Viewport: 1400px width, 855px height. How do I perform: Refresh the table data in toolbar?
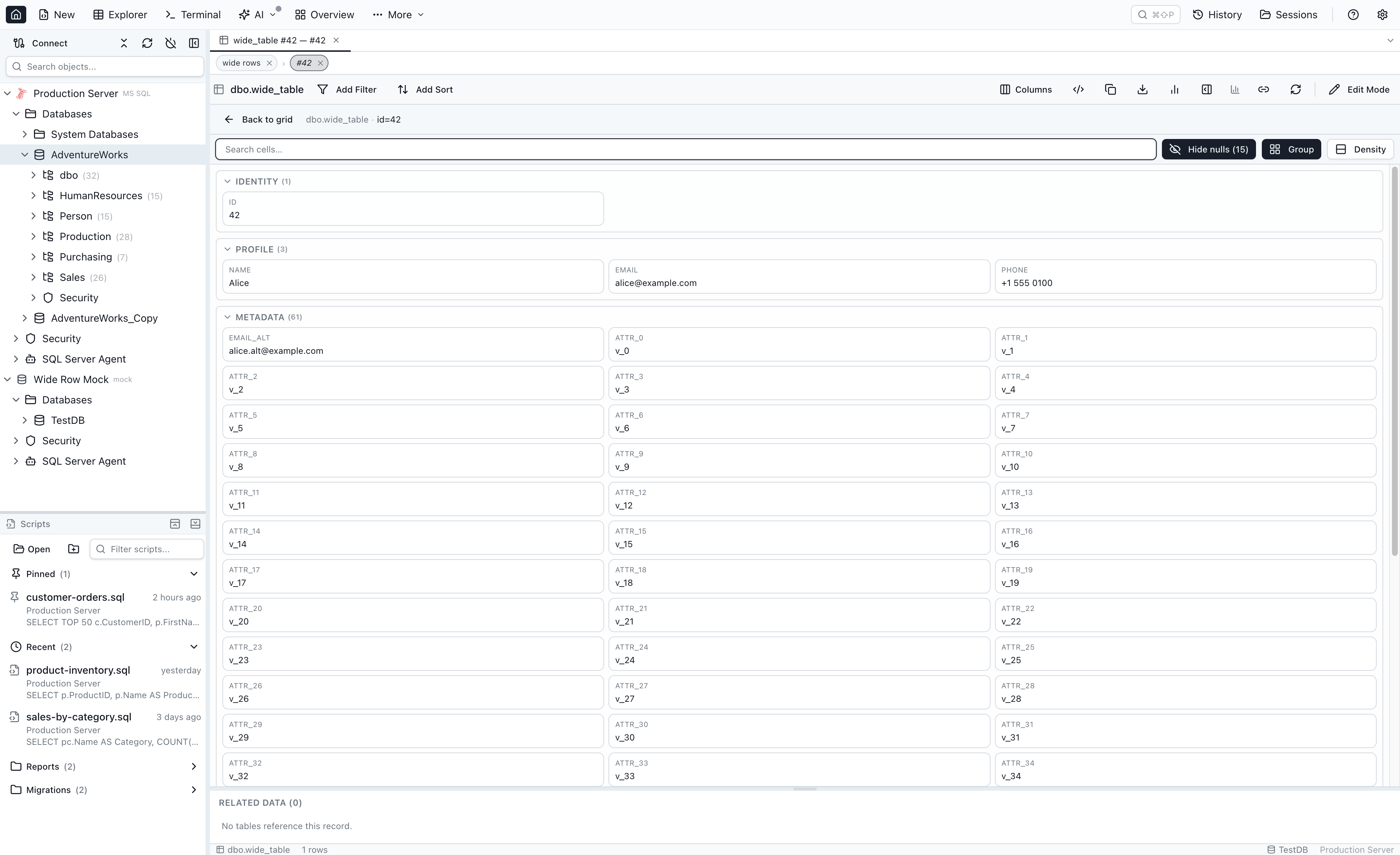[1295, 89]
